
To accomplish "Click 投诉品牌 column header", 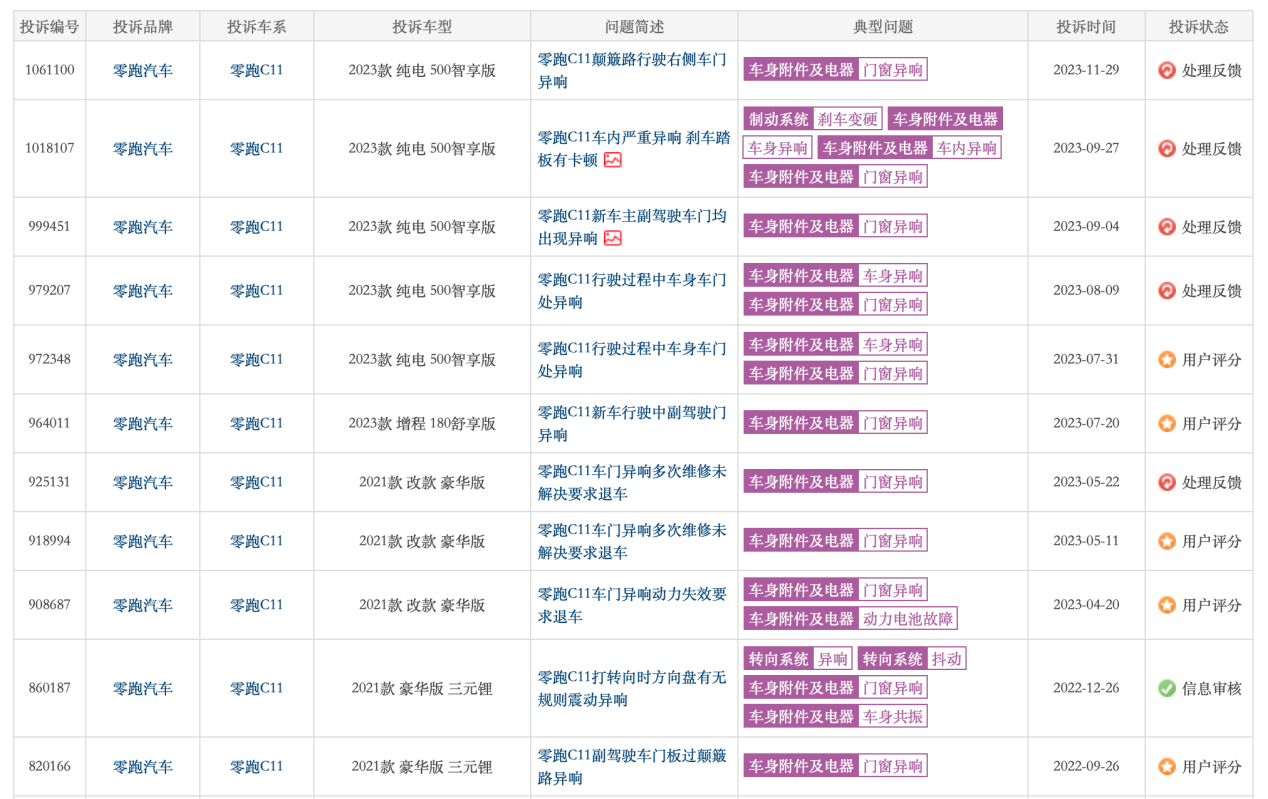I will coord(142,27).
